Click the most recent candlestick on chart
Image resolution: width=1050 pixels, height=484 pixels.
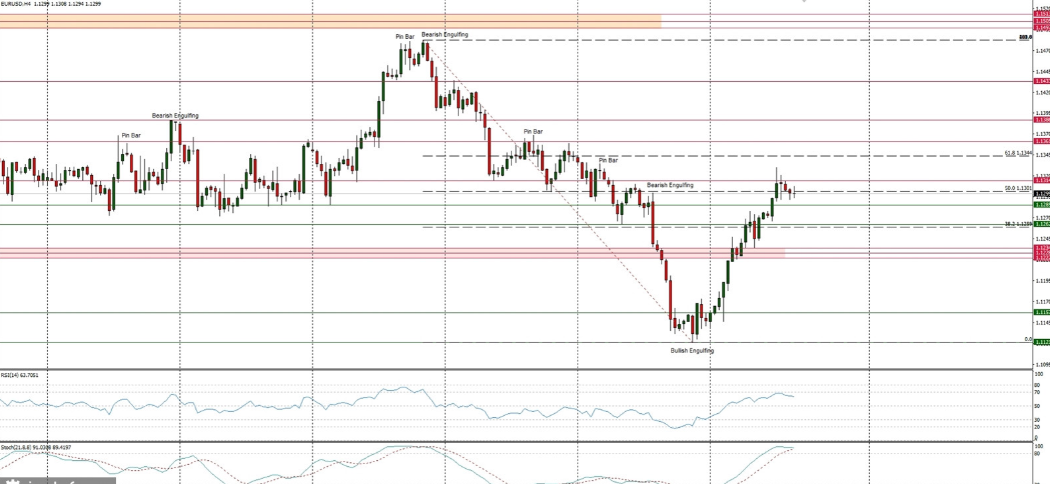point(793,191)
